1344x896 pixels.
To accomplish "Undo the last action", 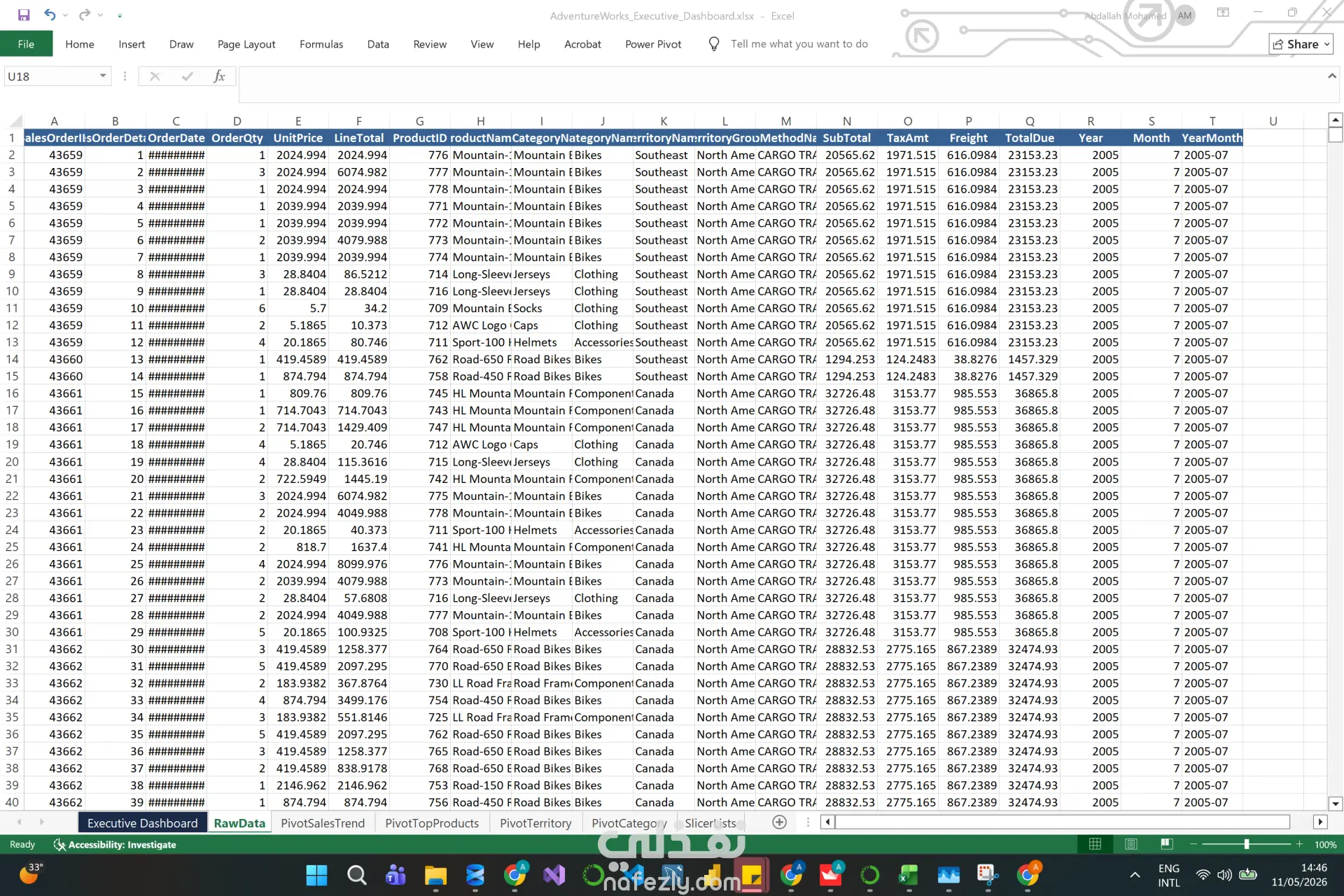I will (x=50, y=15).
